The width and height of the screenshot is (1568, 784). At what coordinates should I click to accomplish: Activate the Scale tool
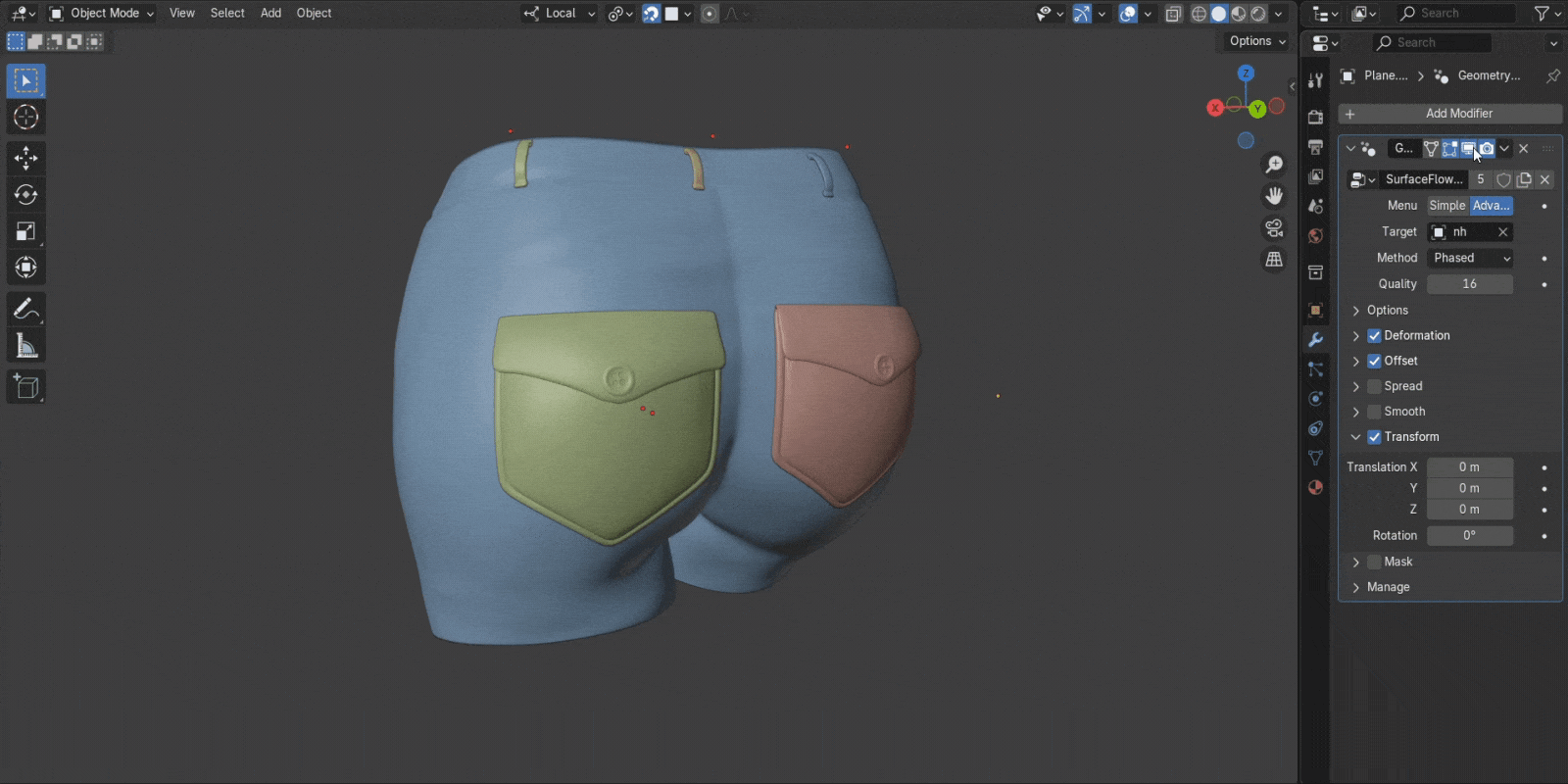[x=26, y=231]
